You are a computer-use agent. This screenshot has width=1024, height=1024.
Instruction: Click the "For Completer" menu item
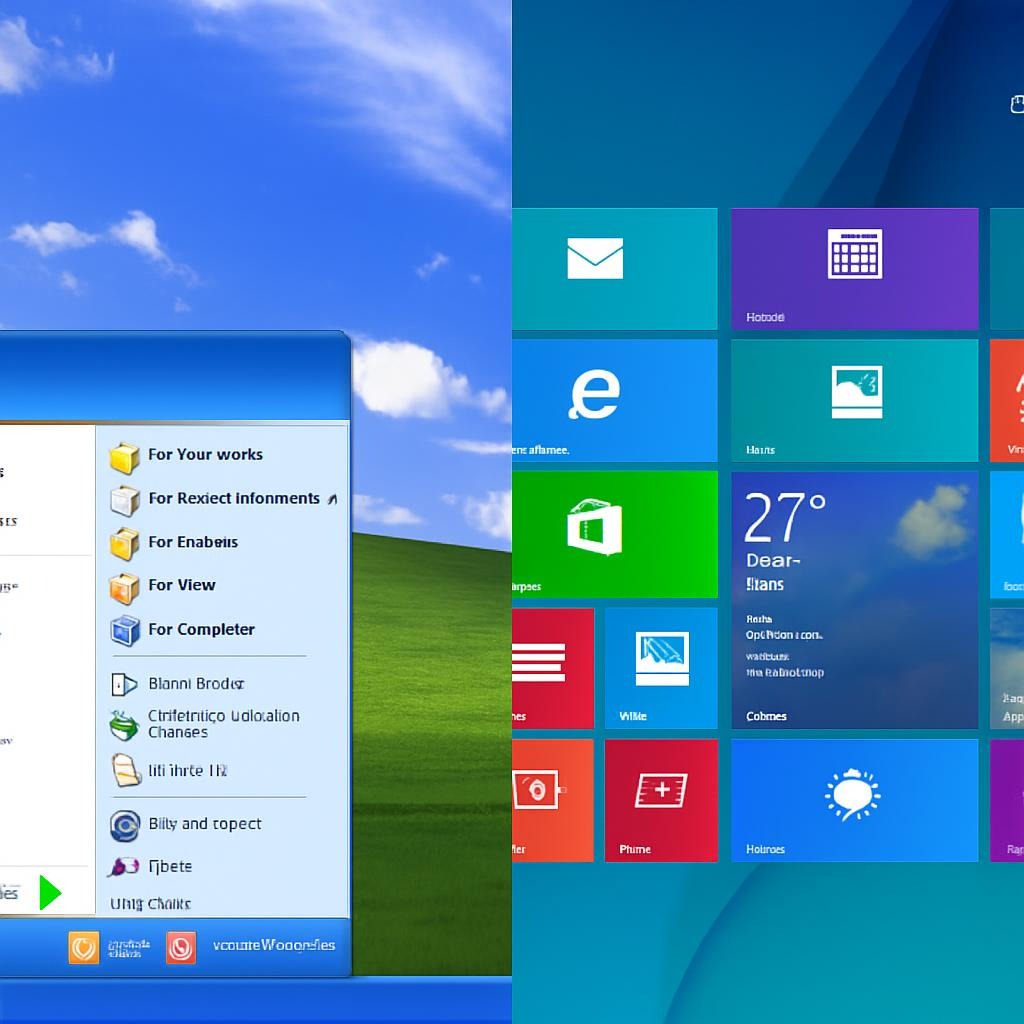(x=200, y=630)
